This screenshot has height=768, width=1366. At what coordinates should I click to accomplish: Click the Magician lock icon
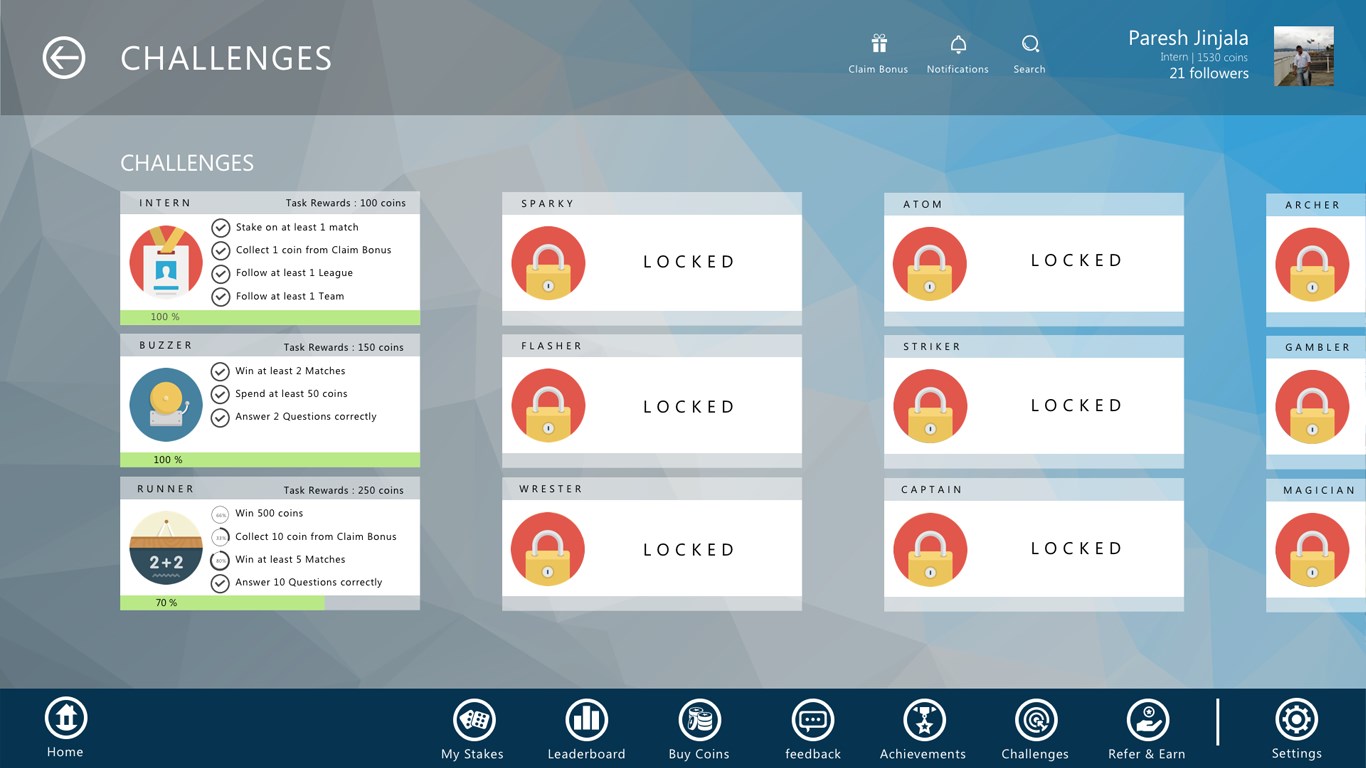pyautogui.click(x=1312, y=550)
